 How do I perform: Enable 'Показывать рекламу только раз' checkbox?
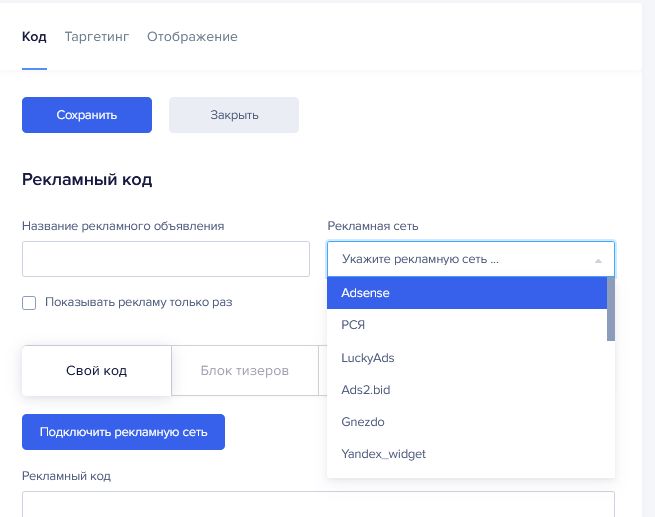pyautogui.click(x=29, y=303)
